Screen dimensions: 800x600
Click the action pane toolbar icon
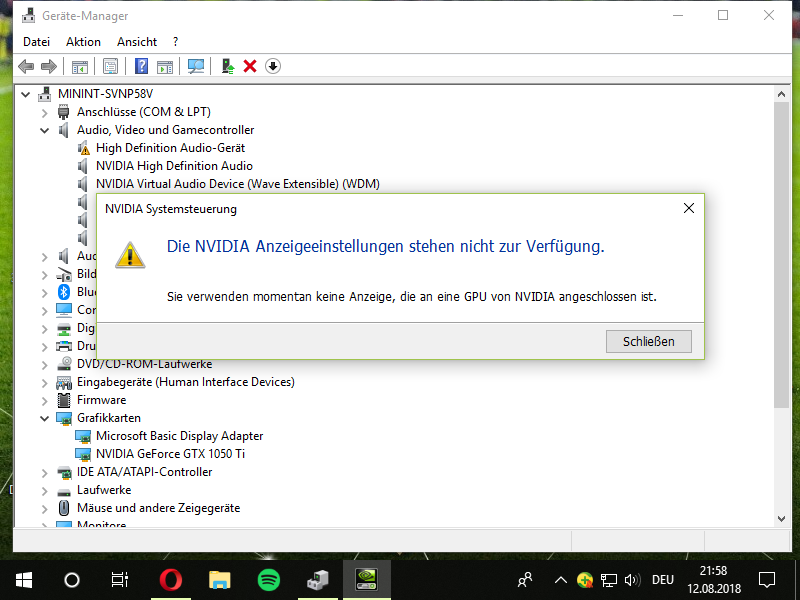(x=165, y=66)
